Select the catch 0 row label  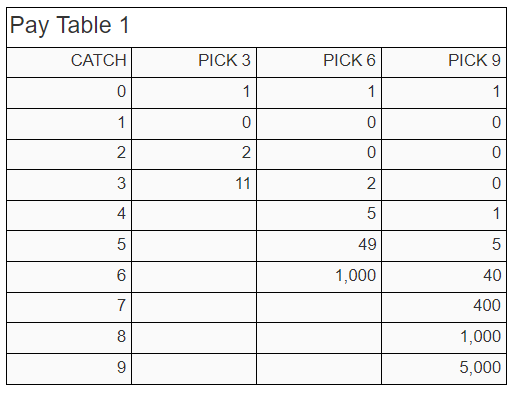click(121, 91)
